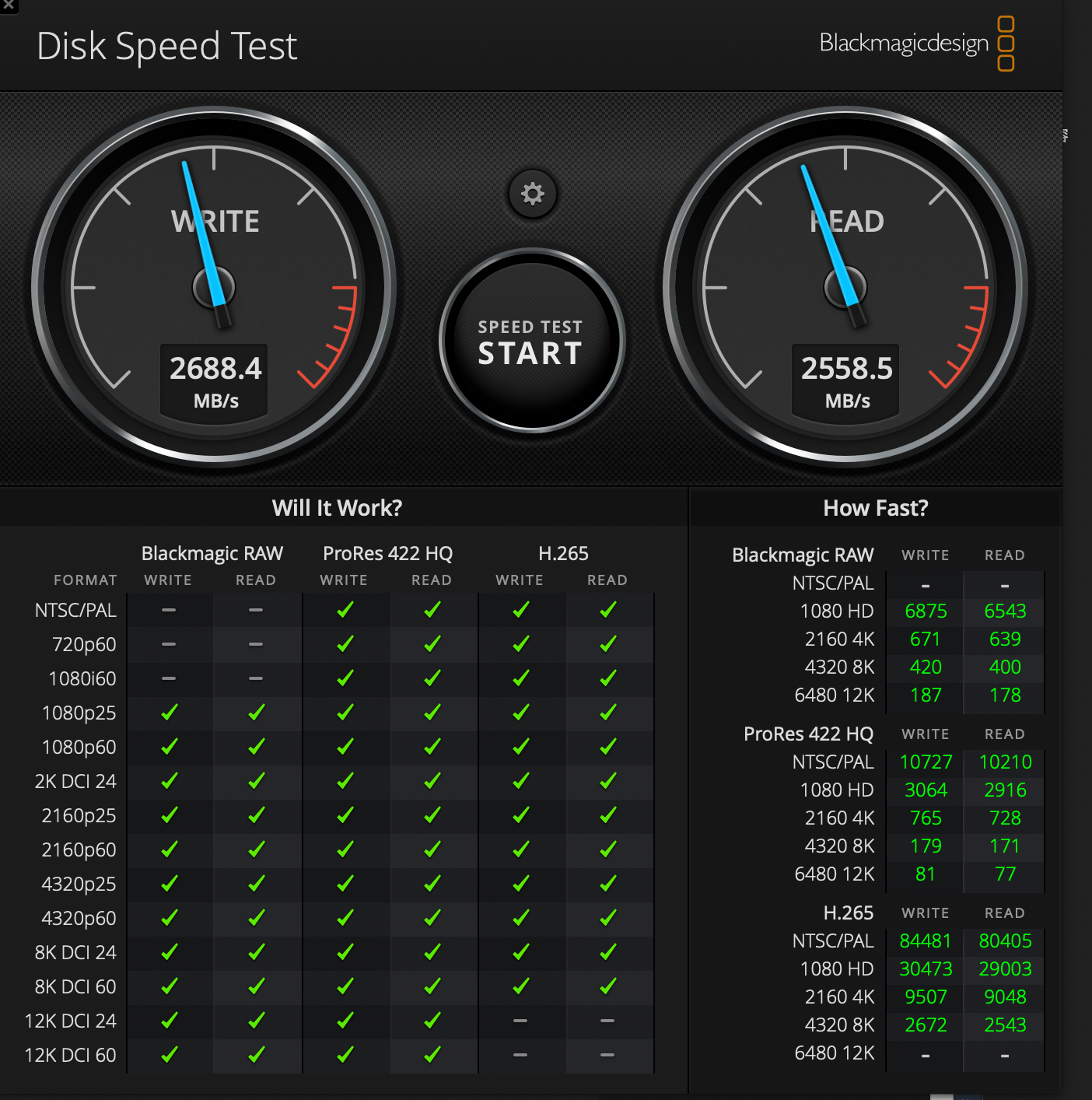The width and height of the screenshot is (1092, 1100).
Task: Click ProRes read checkmark for 2160p60
Action: pos(432,849)
